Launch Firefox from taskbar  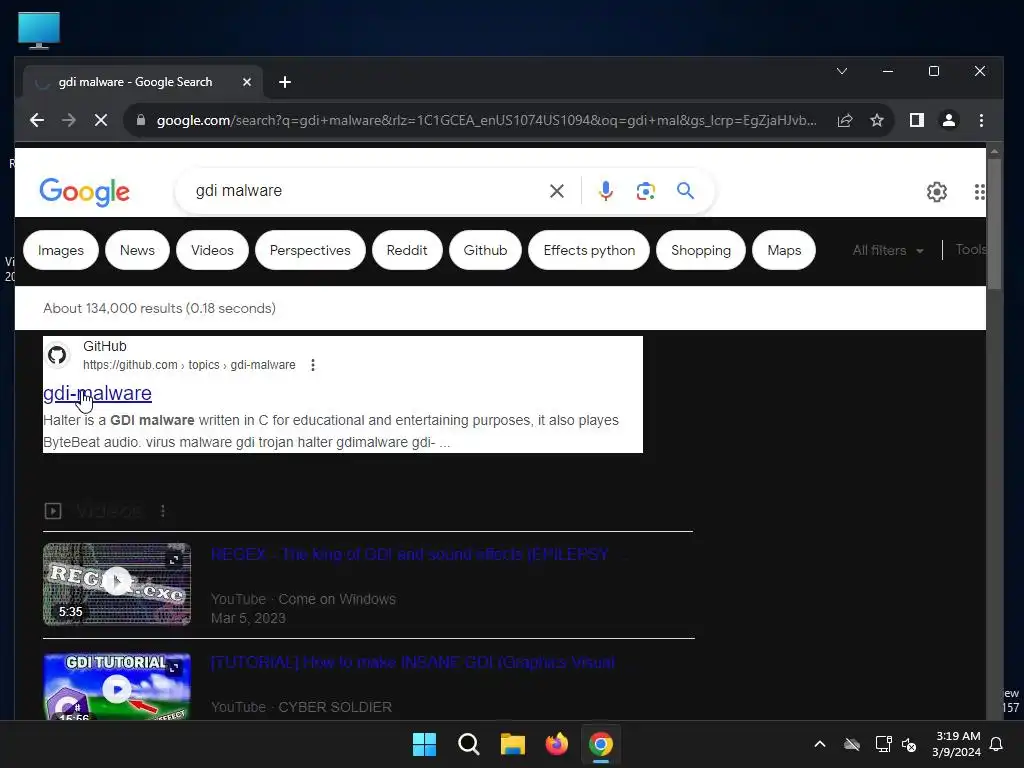coord(556,744)
